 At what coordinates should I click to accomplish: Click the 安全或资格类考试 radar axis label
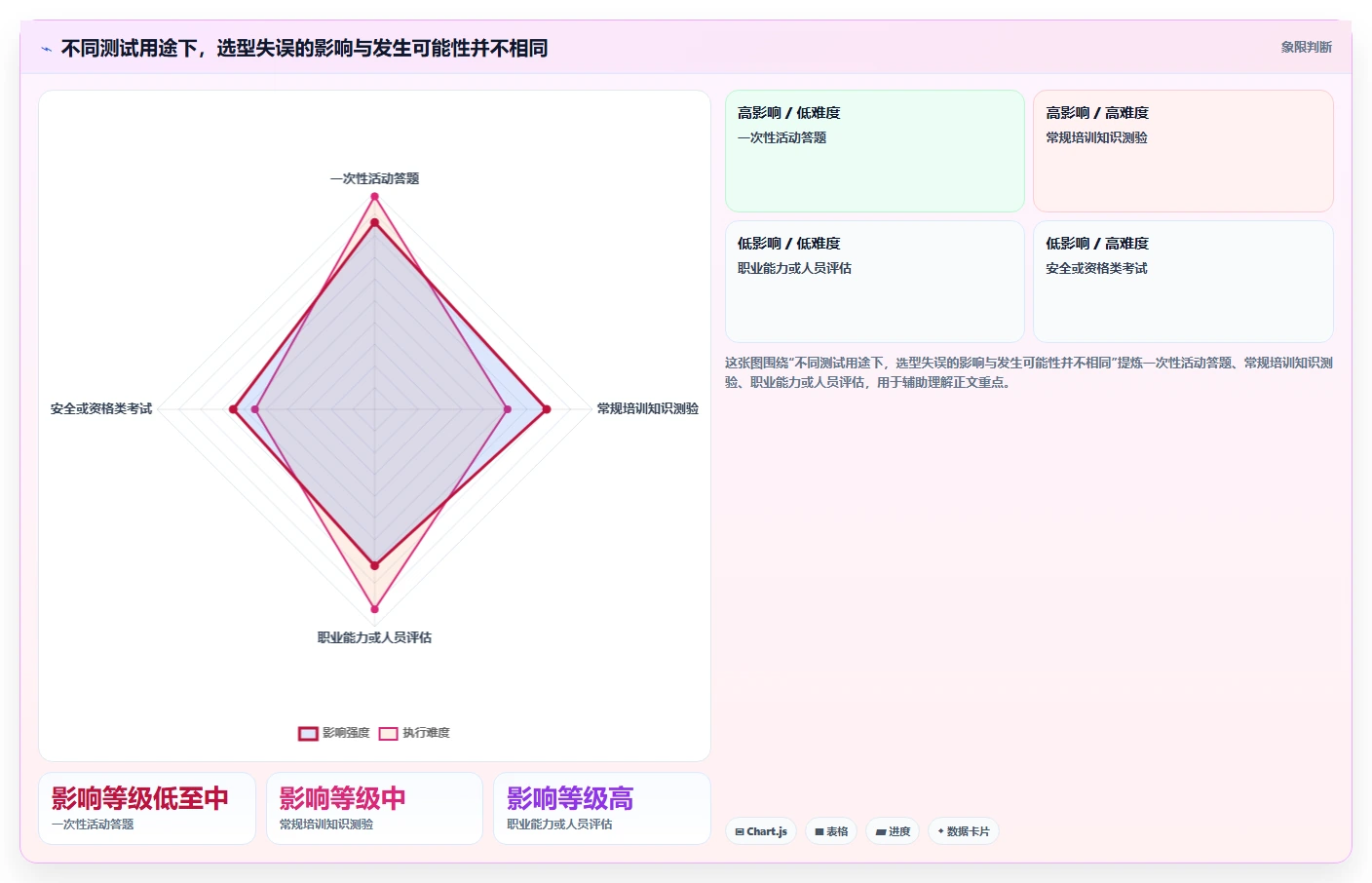pos(101,408)
